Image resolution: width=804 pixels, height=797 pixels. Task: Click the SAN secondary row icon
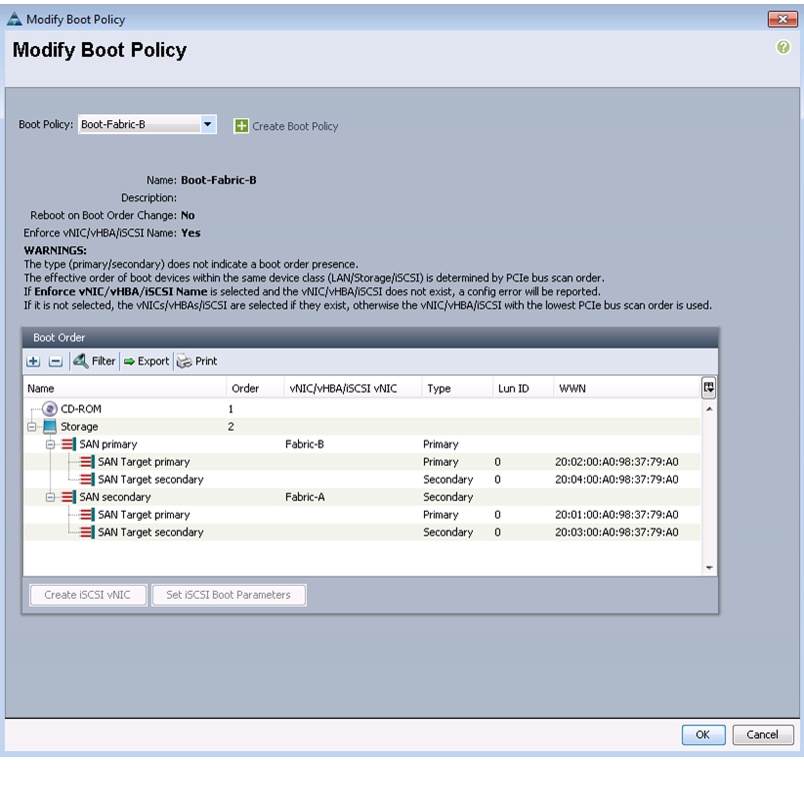point(68,497)
